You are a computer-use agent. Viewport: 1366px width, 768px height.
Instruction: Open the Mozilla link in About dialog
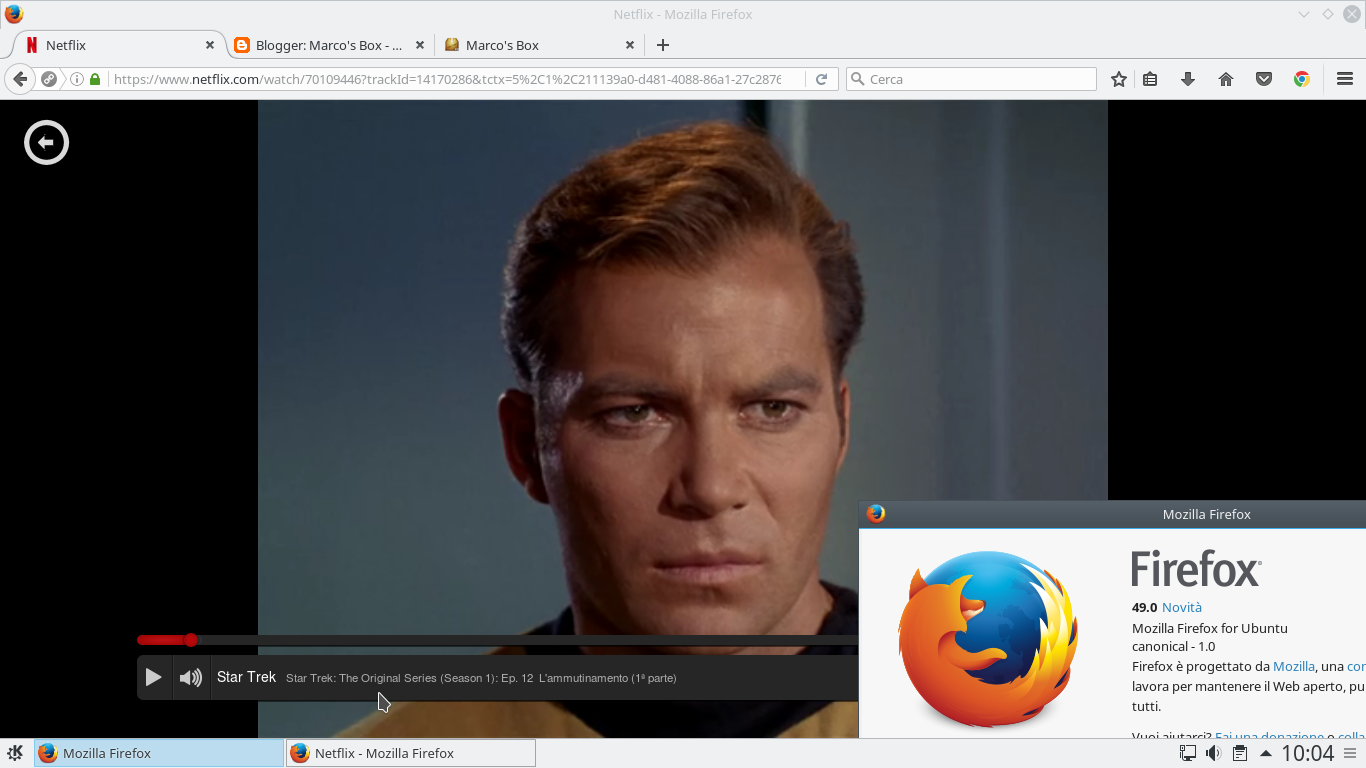(1294, 666)
